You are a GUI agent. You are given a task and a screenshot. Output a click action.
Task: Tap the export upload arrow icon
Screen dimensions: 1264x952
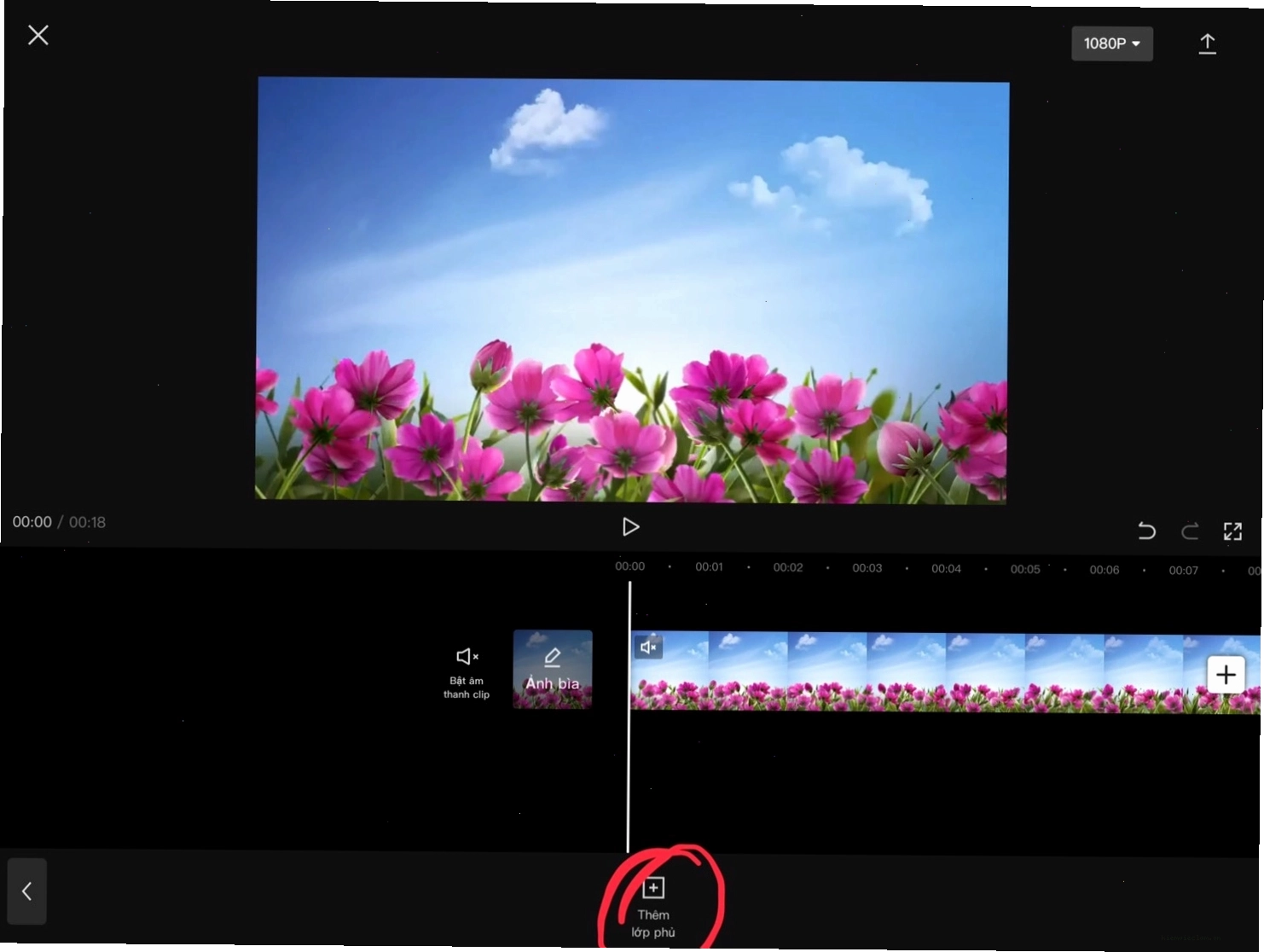point(1207,44)
